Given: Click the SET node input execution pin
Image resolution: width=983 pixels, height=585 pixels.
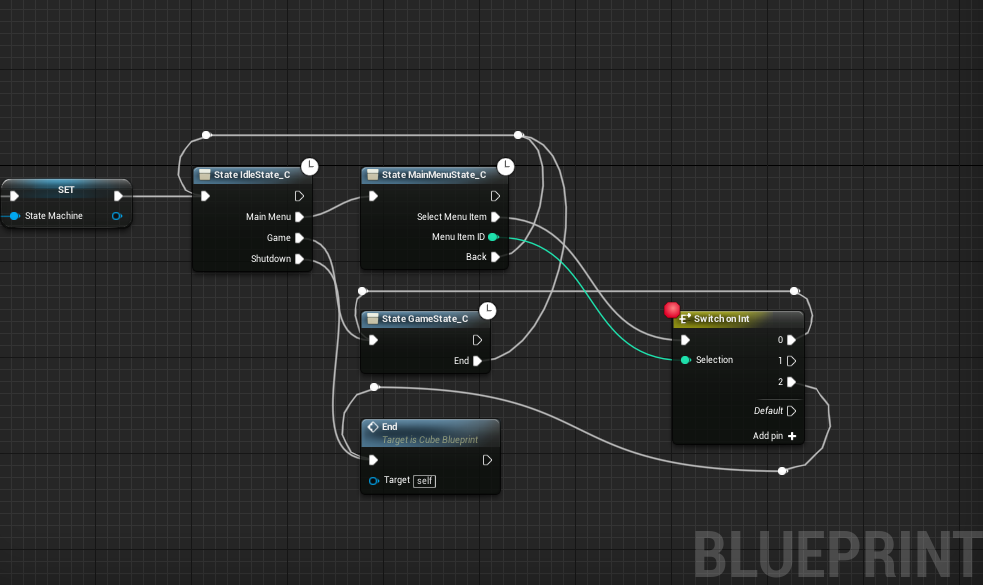Looking at the screenshot, I should (14, 196).
